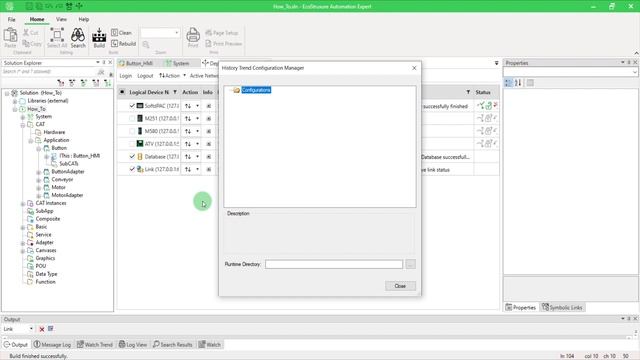The width and height of the screenshot is (640, 360).
Task: Uncheck the SoftdPAC device checkbox
Action: point(132,106)
